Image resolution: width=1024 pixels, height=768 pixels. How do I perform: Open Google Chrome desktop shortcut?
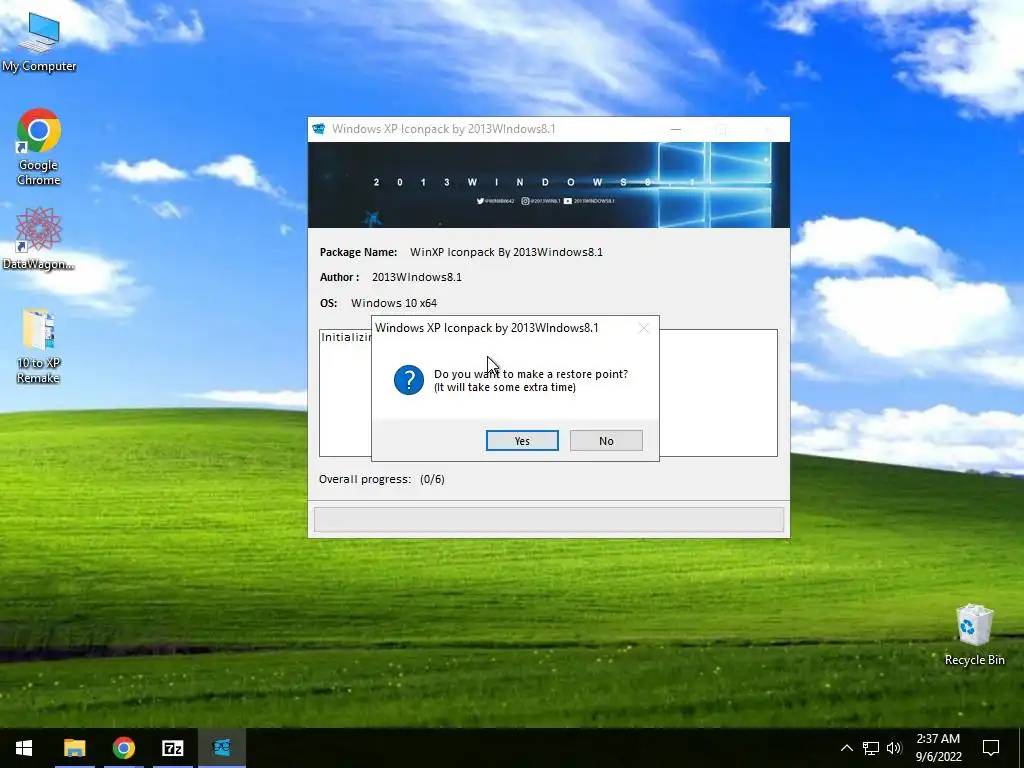point(39,148)
